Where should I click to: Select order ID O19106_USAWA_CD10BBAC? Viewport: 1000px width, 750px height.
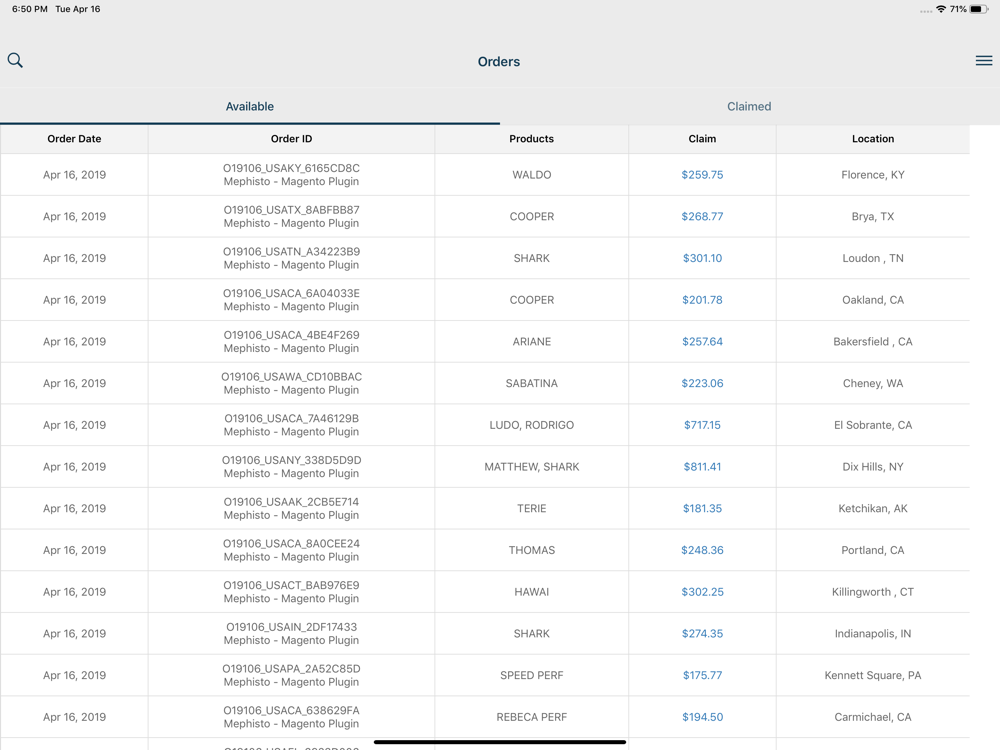(291, 377)
